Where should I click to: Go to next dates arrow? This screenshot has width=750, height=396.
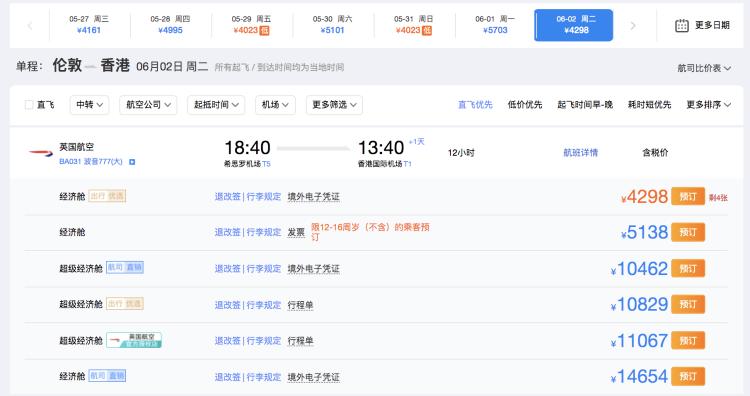[x=633, y=25]
